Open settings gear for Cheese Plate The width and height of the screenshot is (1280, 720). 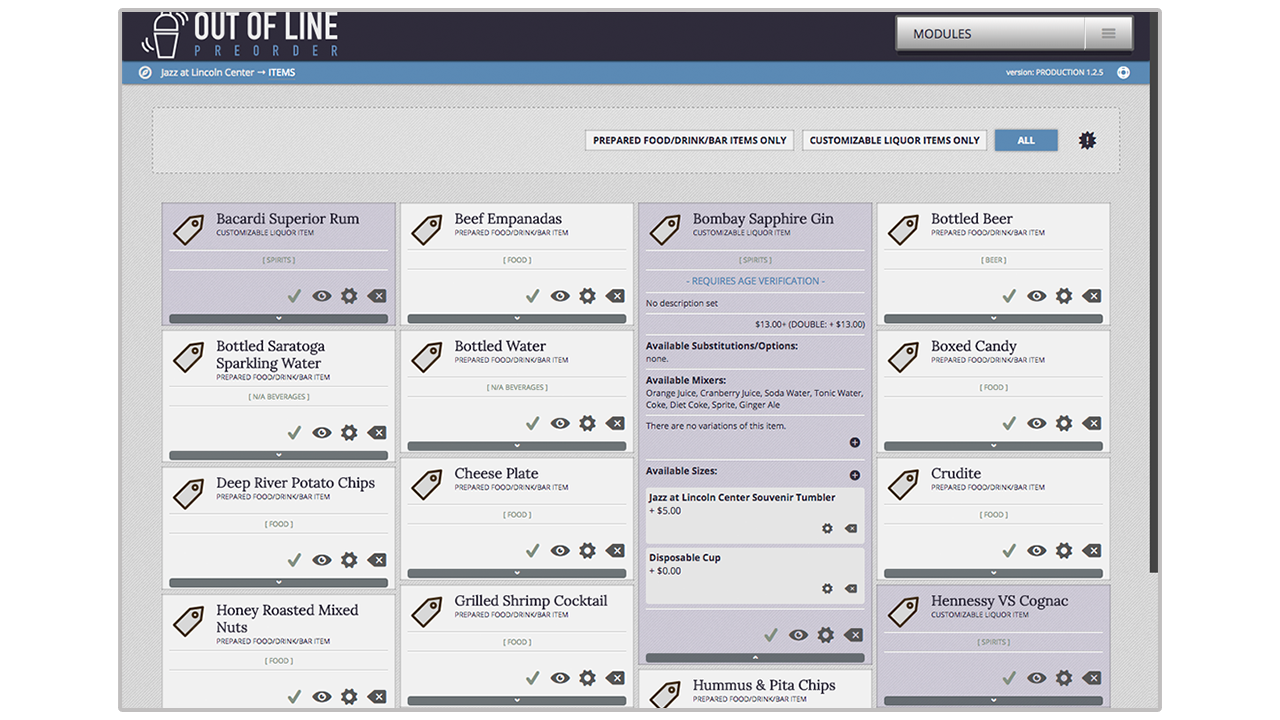coord(587,550)
